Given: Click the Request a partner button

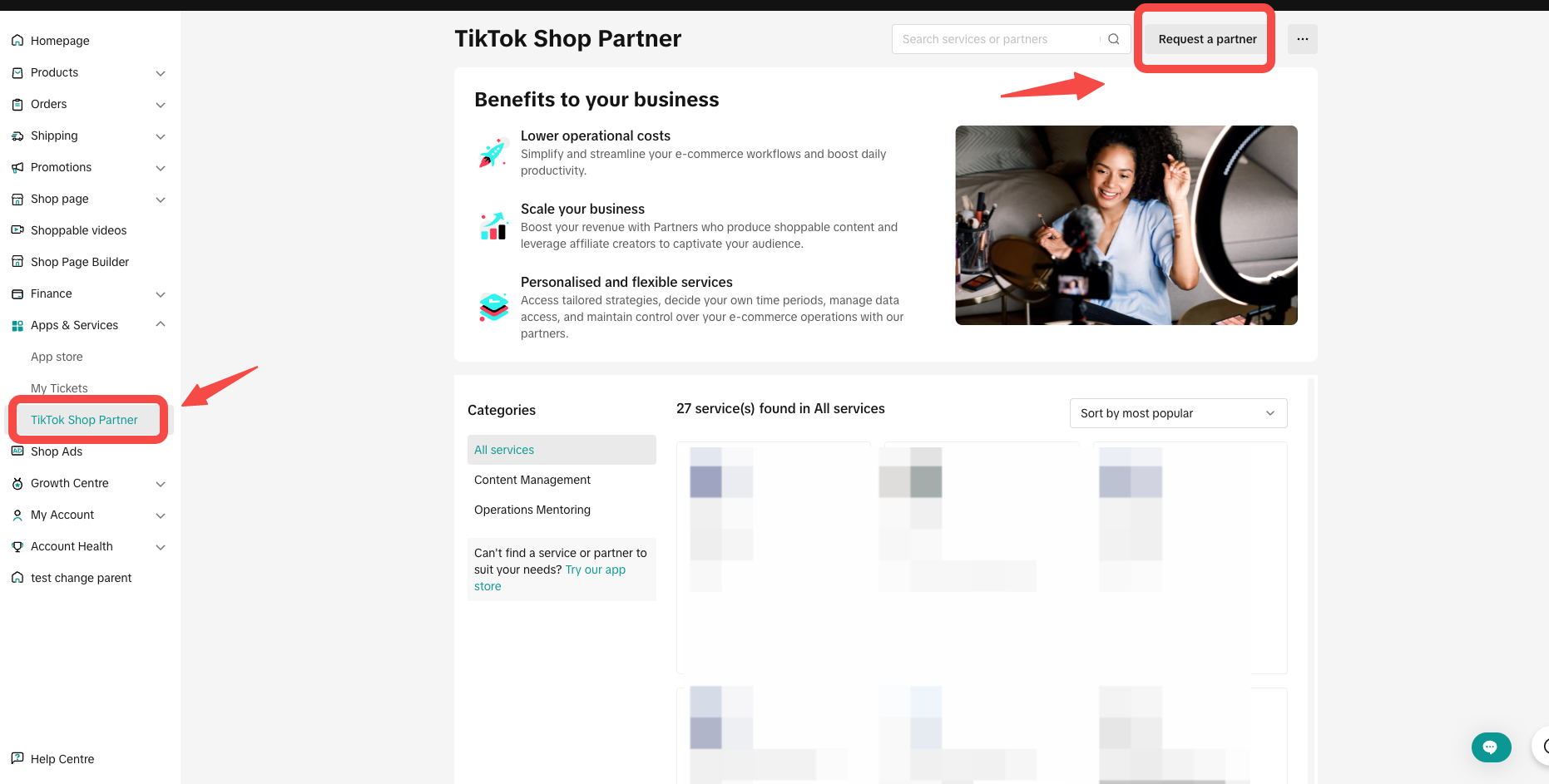Looking at the screenshot, I should pos(1207,39).
